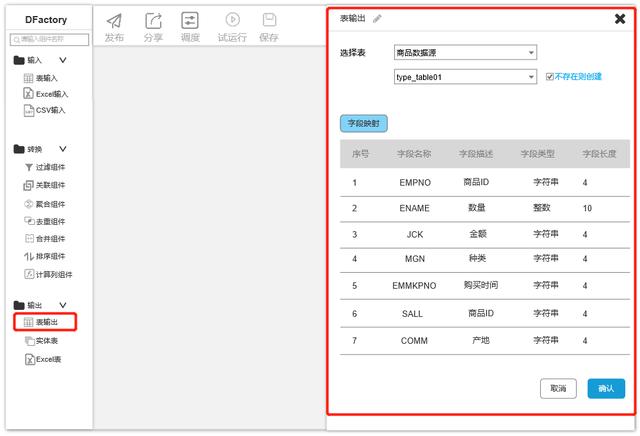Select the 合并组件 icon
Image resolution: width=640 pixels, height=436 pixels.
pos(29,238)
